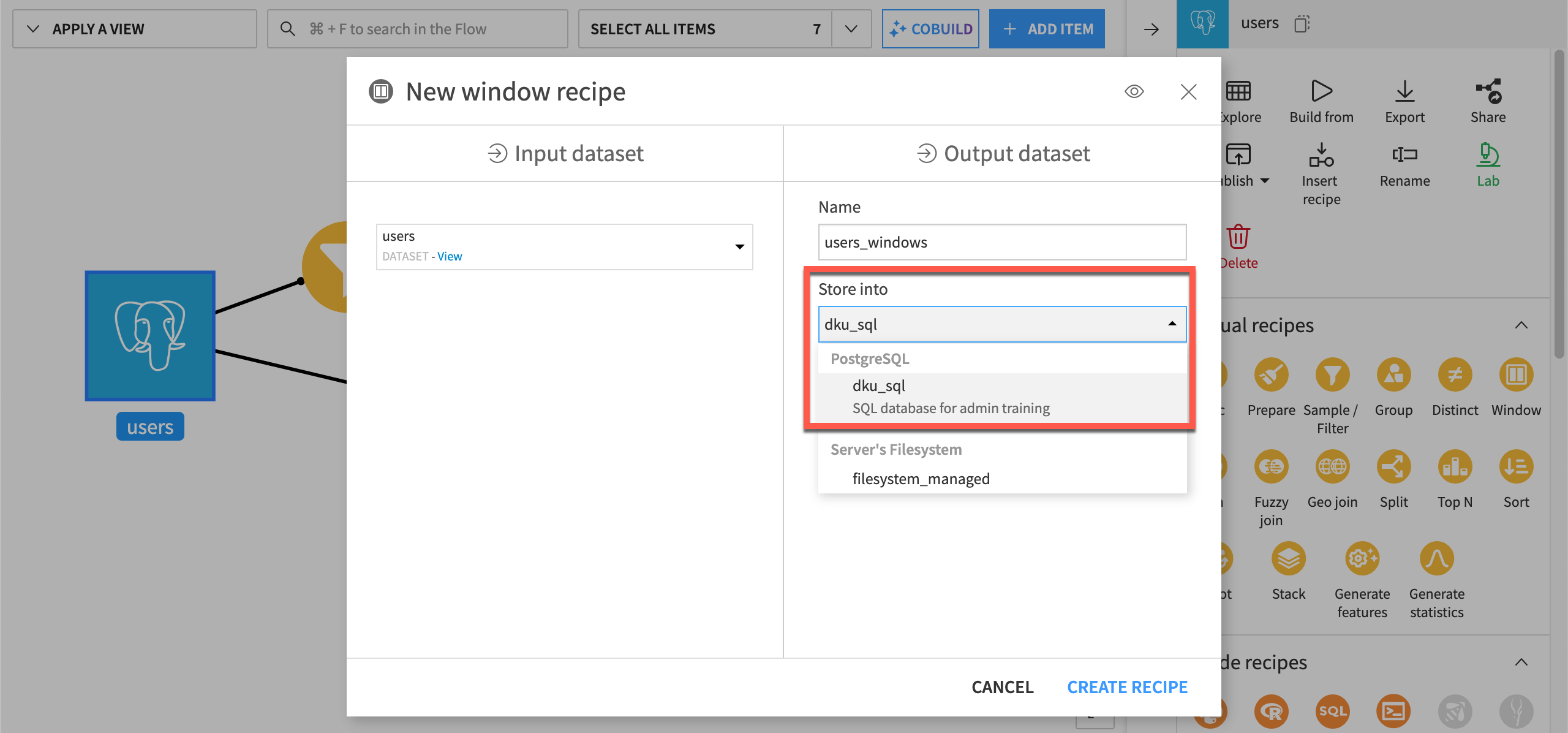Expand the Apply a view dropdown
Screen dimensions: 1568x733
pos(134,29)
